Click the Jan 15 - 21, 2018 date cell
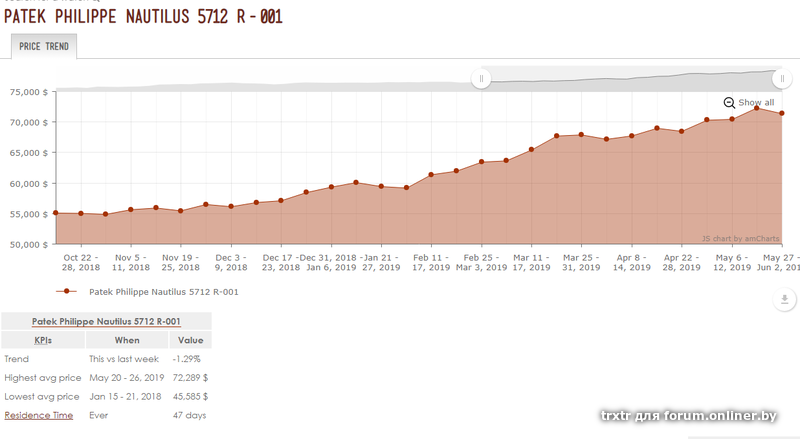Image resolution: width=800 pixels, height=439 pixels. click(x=125, y=397)
